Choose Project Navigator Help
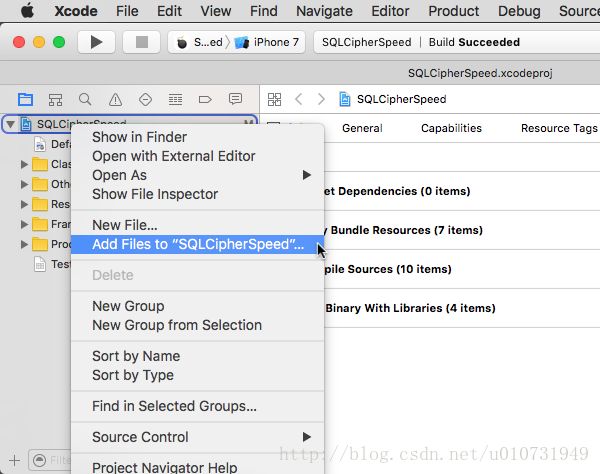Screen dimensions: 600x474 (197, 467)
